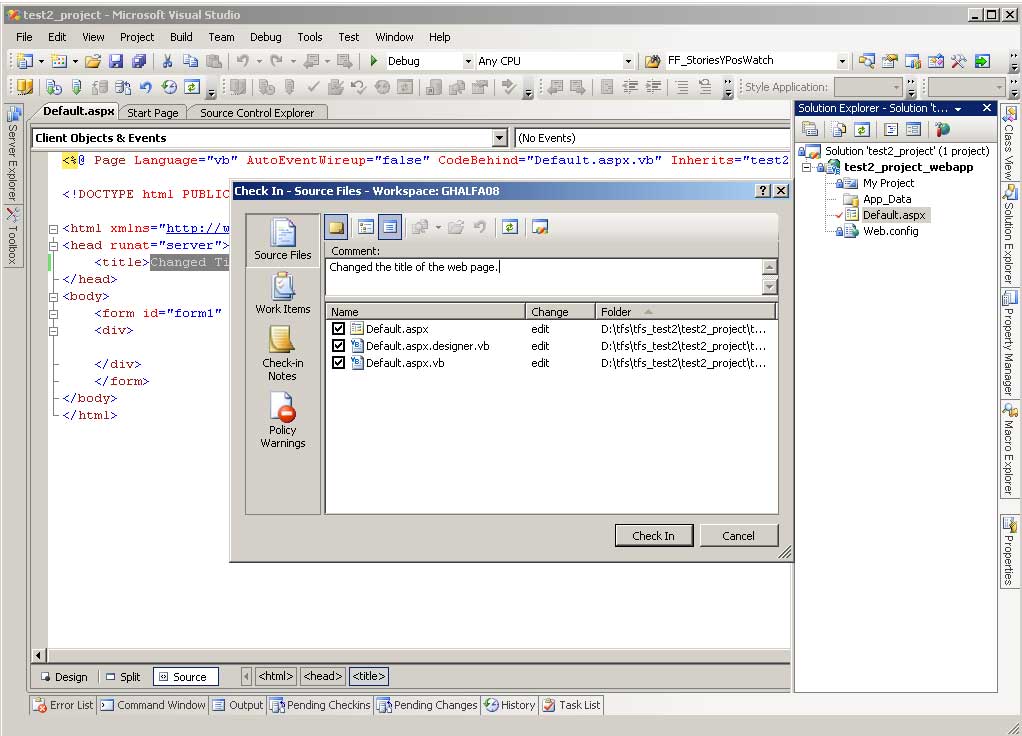Open the Pending Changes window tab
The width and height of the screenshot is (1022, 736).
[428, 705]
